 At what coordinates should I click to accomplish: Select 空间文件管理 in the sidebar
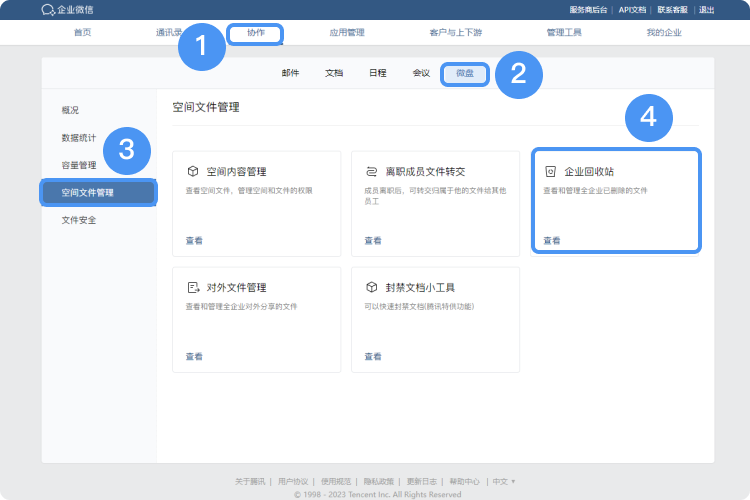click(x=88, y=192)
